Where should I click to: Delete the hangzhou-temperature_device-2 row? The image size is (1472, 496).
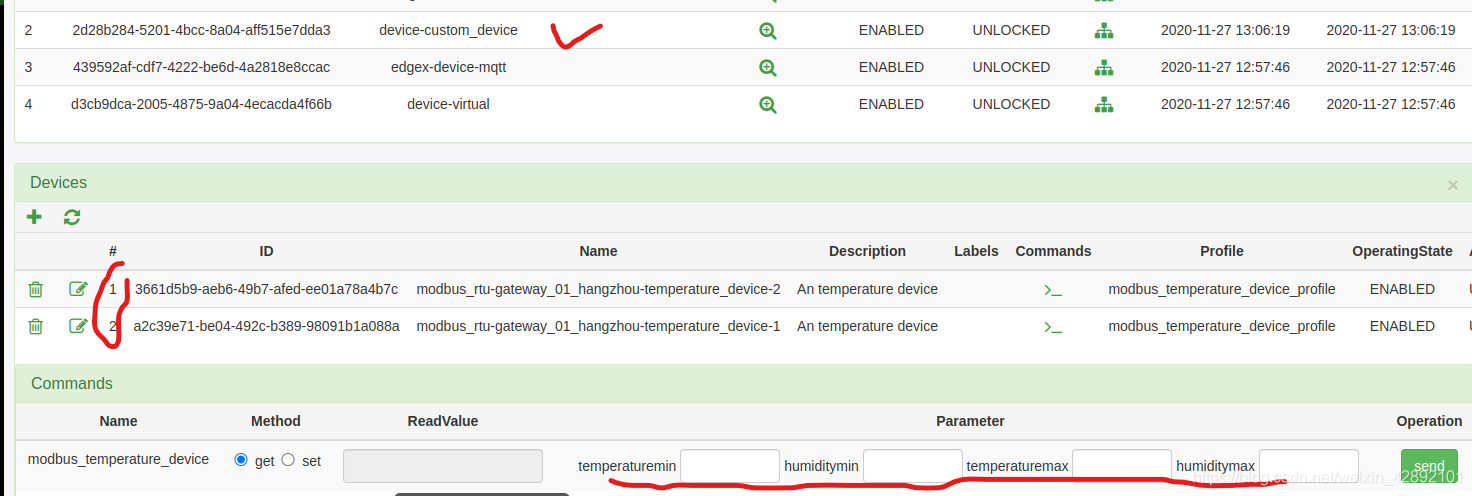coord(36,289)
